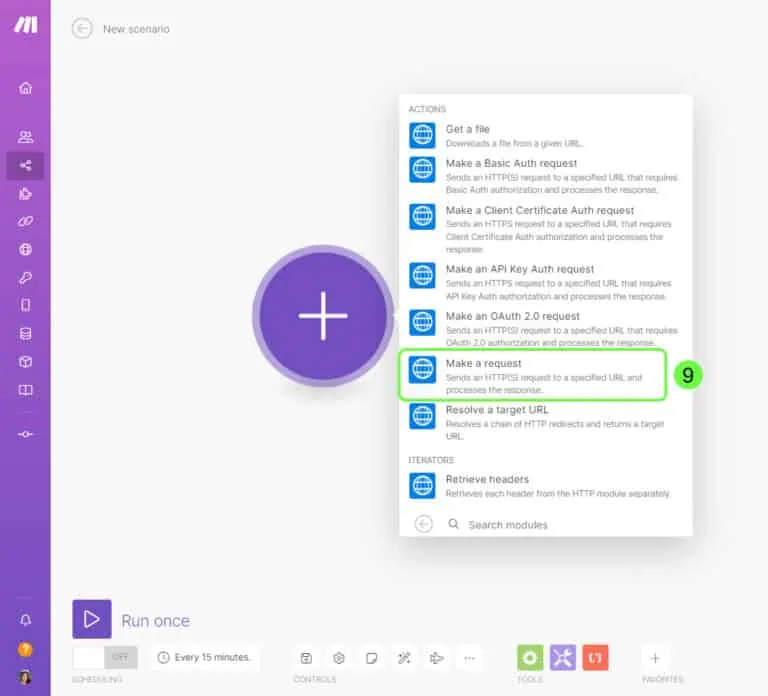Open the Keys icon in sidebar
This screenshot has height=696, width=768.
[25, 278]
